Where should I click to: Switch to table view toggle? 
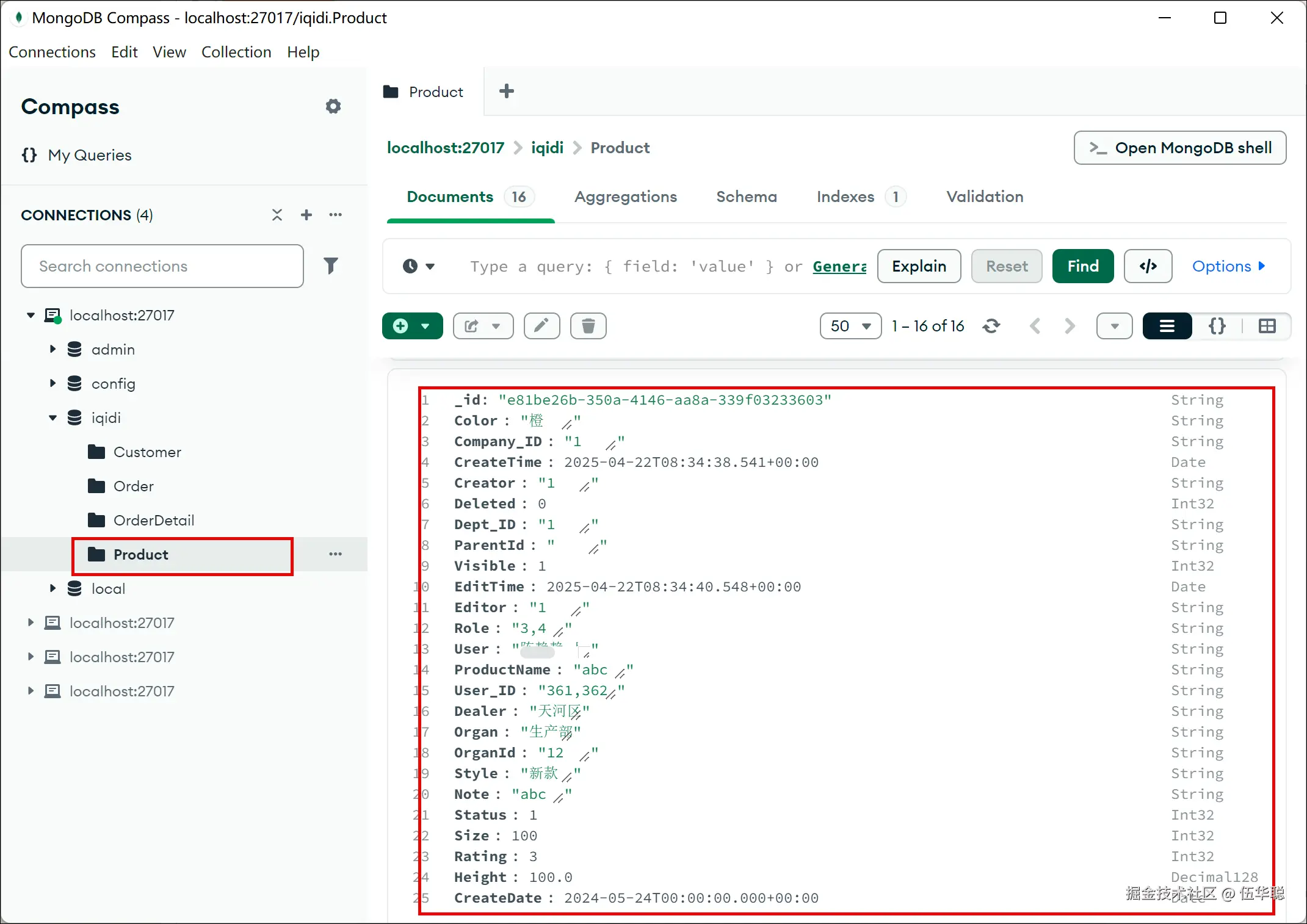coord(1267,326)
